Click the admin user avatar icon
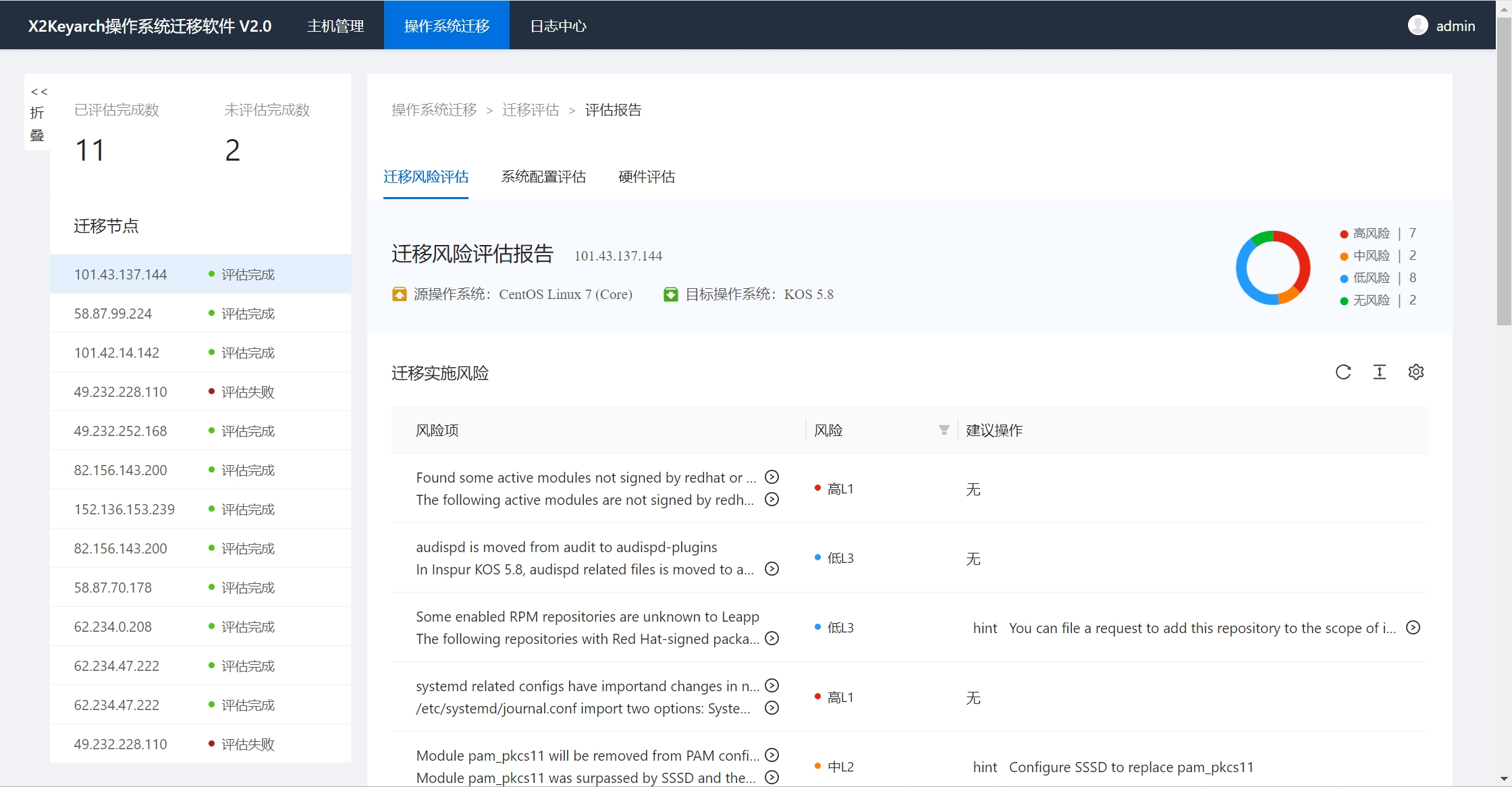The width and height of the screenshot is (1512, 787). pyautogui.click(x=1417, y=26)
